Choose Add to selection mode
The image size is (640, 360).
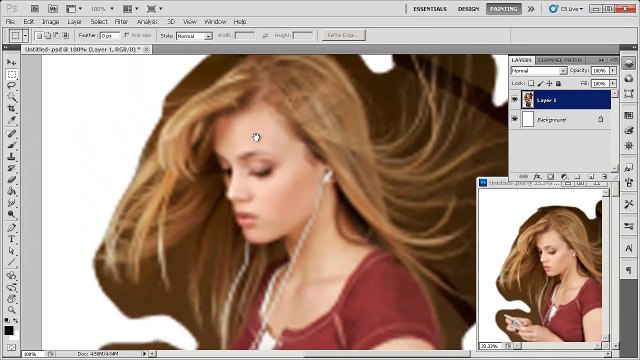48,36
